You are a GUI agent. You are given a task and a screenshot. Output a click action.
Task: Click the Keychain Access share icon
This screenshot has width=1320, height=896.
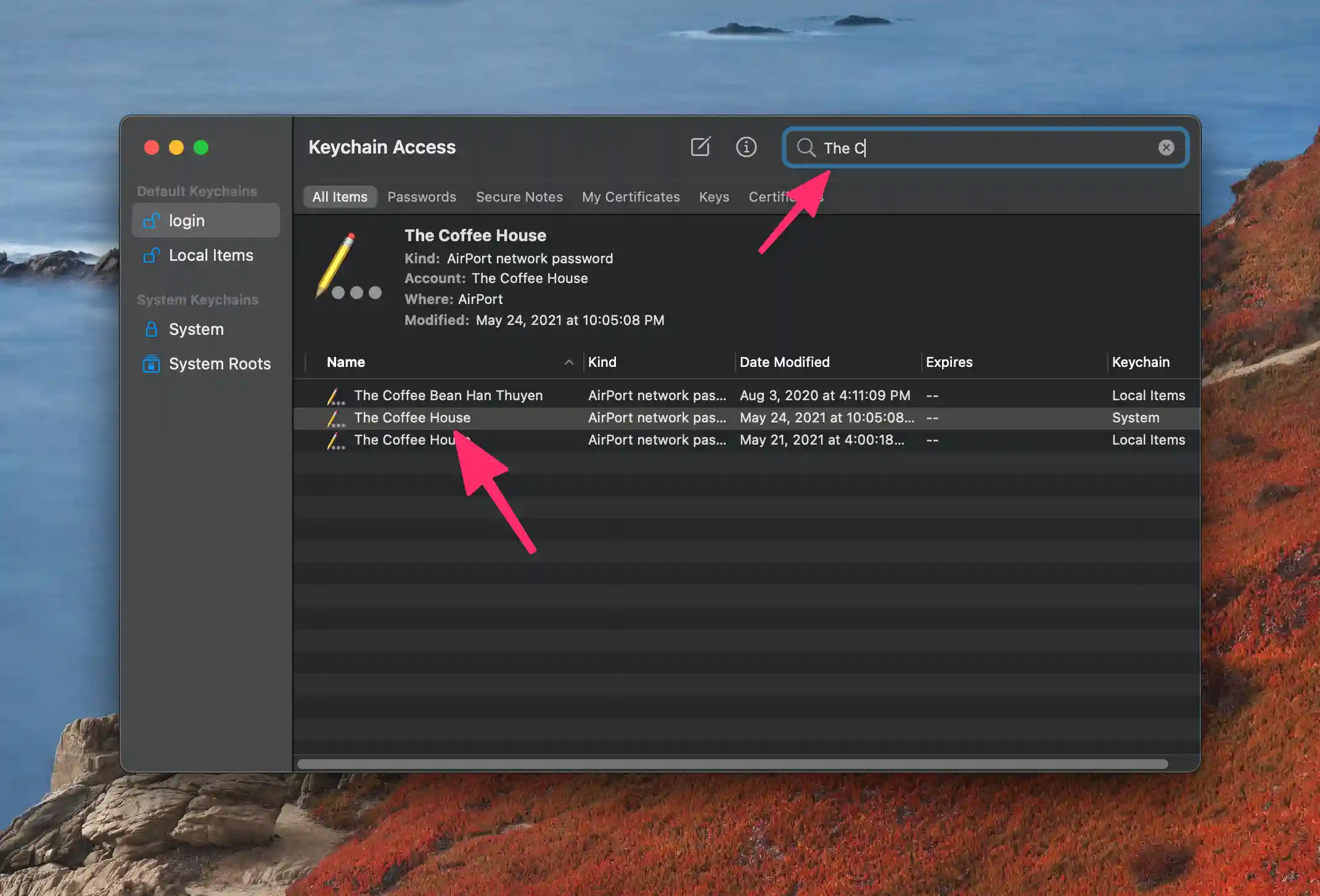pyautogui.click(x=700, y=147)
